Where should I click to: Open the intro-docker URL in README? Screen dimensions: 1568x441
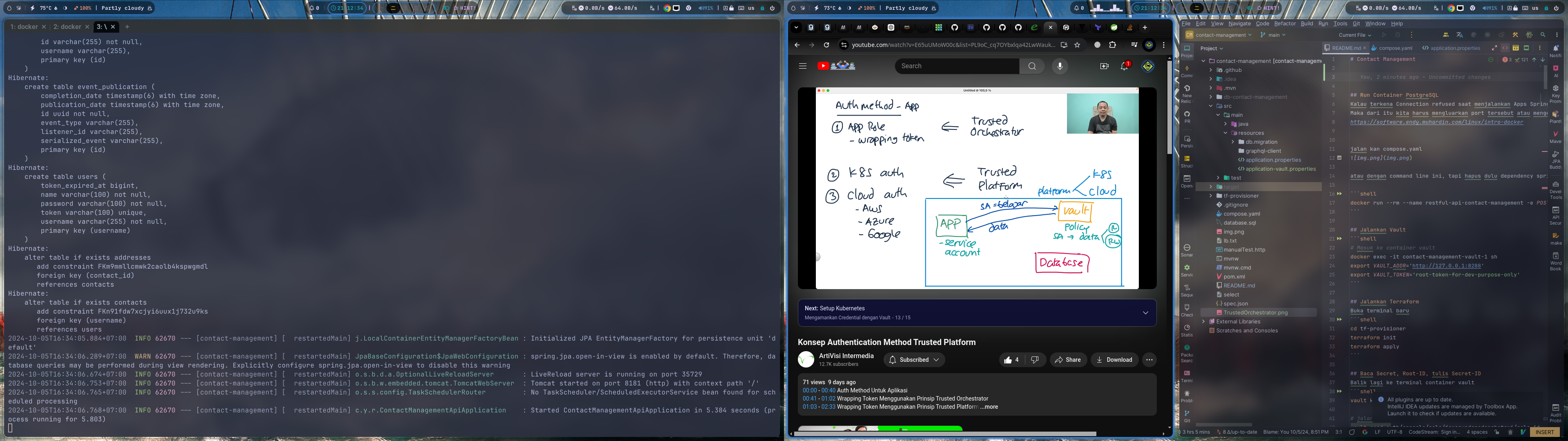(1437, 122)
